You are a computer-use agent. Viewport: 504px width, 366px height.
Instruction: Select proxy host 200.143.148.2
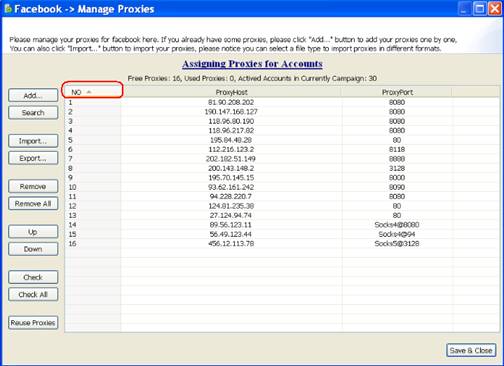[x=231, y=168]
